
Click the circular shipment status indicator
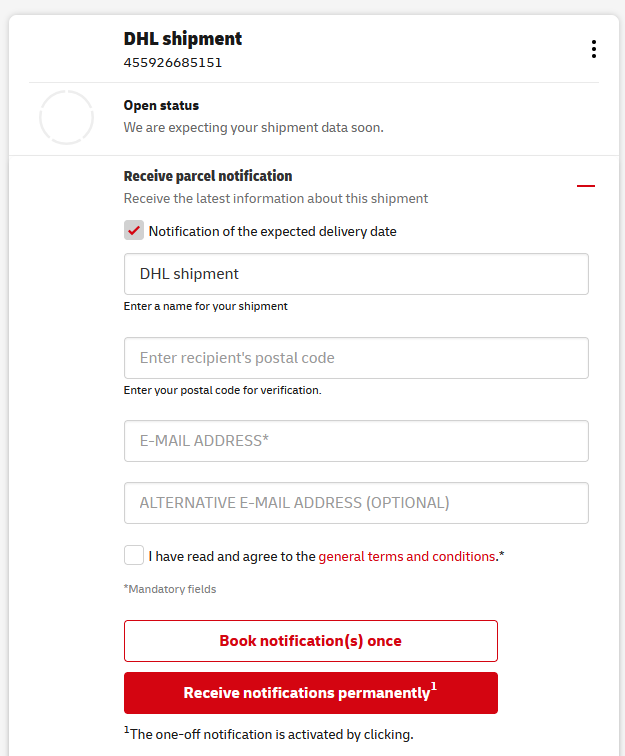(66, 117)
